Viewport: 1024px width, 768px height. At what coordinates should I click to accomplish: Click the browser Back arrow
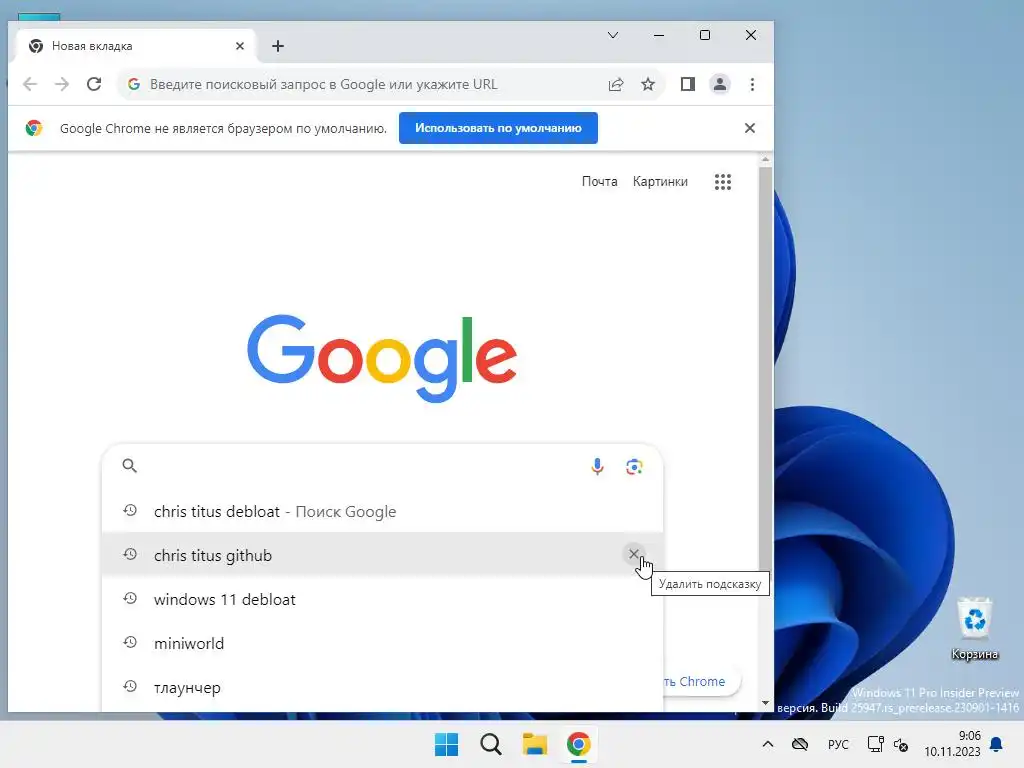pyautogui.click(x=30, y=84)
